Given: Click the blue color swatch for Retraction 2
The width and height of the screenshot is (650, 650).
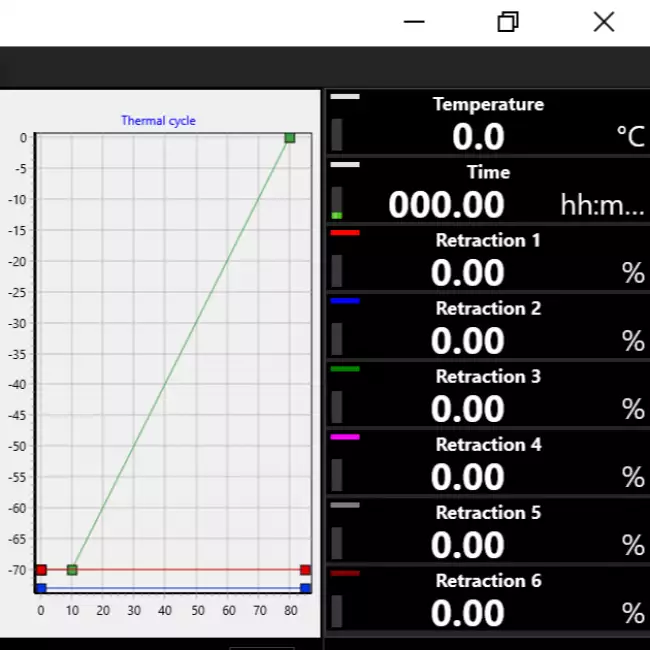Looking at the screenshot, I should click(x=345, y=301).
